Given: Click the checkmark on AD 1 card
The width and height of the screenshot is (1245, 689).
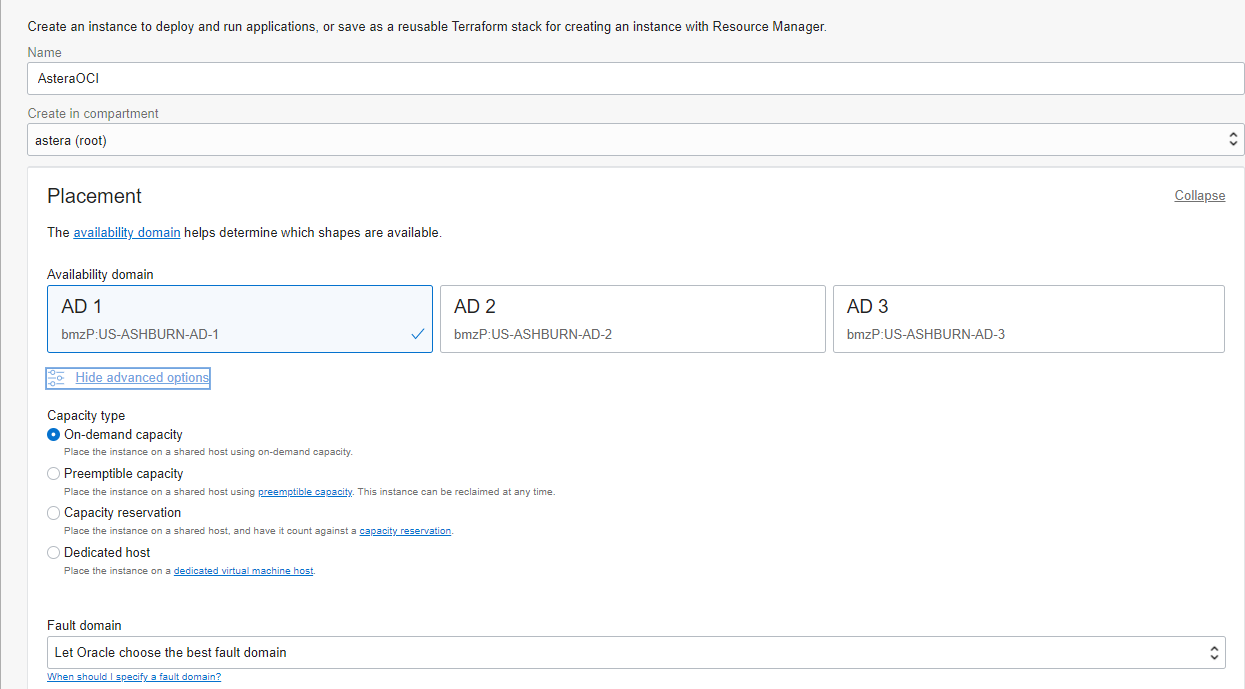Looking at the screenshot, I should 417,334.
